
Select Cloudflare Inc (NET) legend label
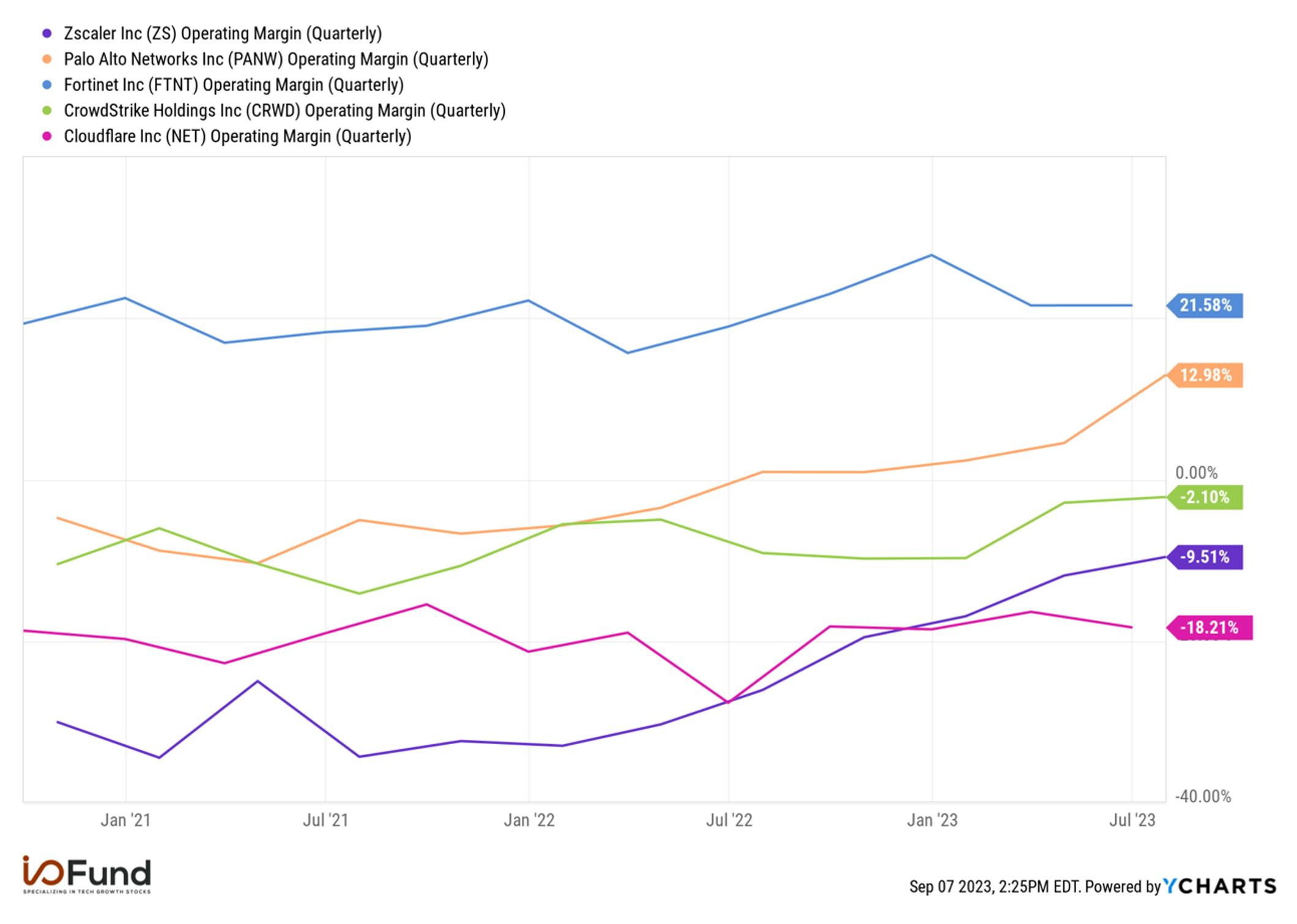pos(237,136)
